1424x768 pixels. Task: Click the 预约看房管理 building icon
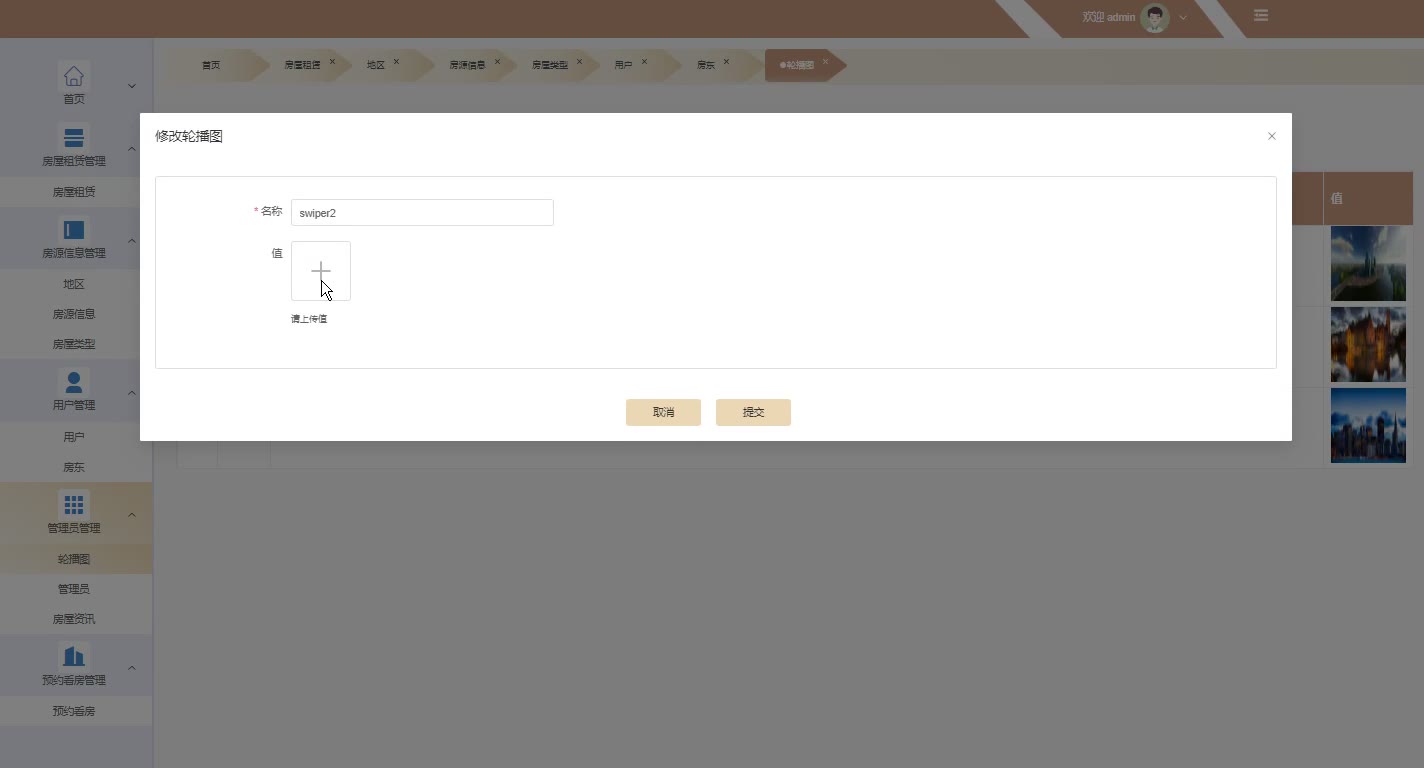tap(74, 657)
